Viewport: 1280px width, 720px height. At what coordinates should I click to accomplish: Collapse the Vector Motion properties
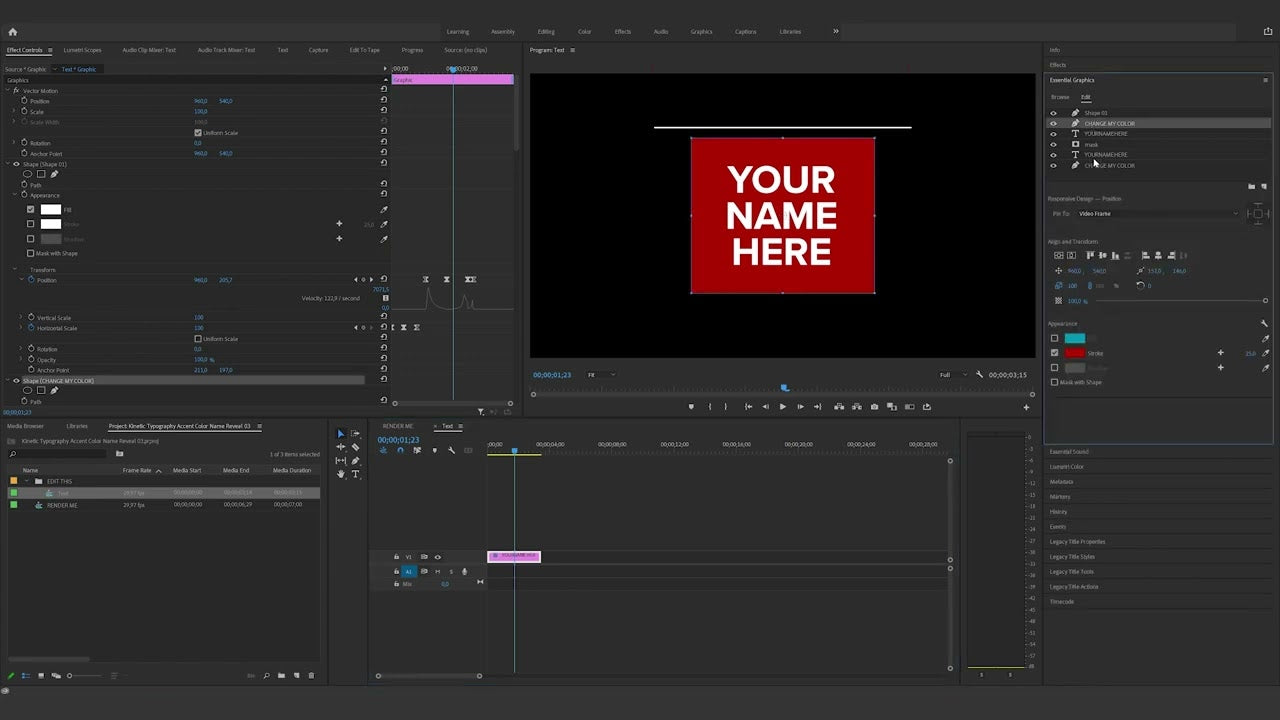pyautogui.click(x=10, y=90)
